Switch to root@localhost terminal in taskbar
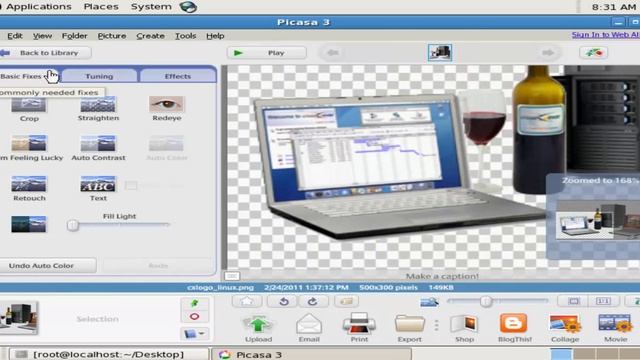The height and width of the screenshot is (360, 640). coord(109,354)
